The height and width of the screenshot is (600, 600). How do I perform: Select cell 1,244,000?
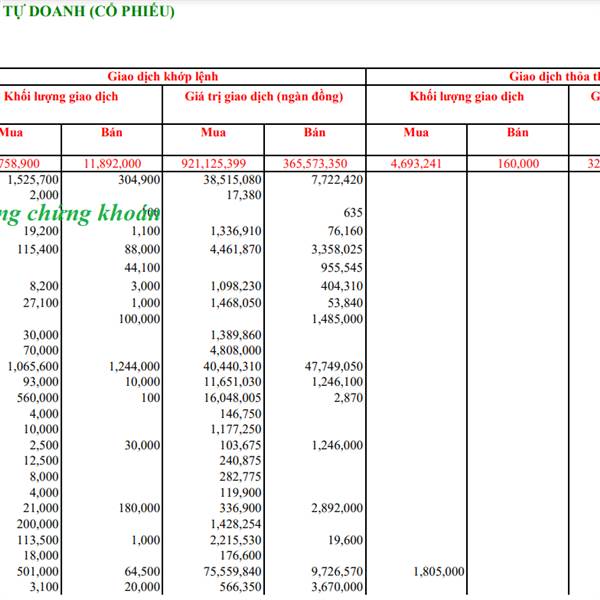[135, 366]
